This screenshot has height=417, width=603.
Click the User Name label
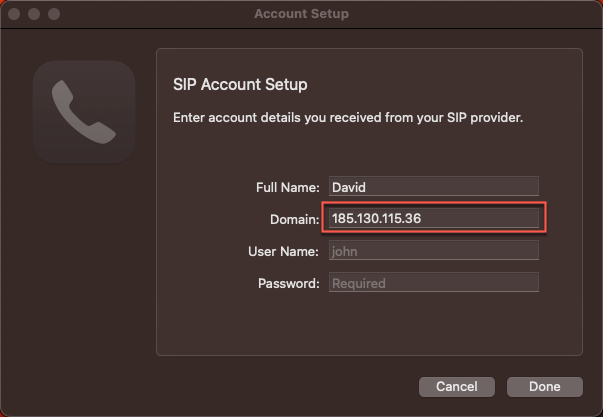(283, 251)
